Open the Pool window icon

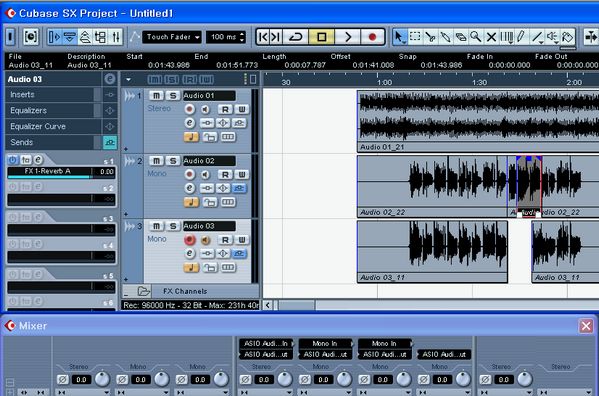pos(100,37)
